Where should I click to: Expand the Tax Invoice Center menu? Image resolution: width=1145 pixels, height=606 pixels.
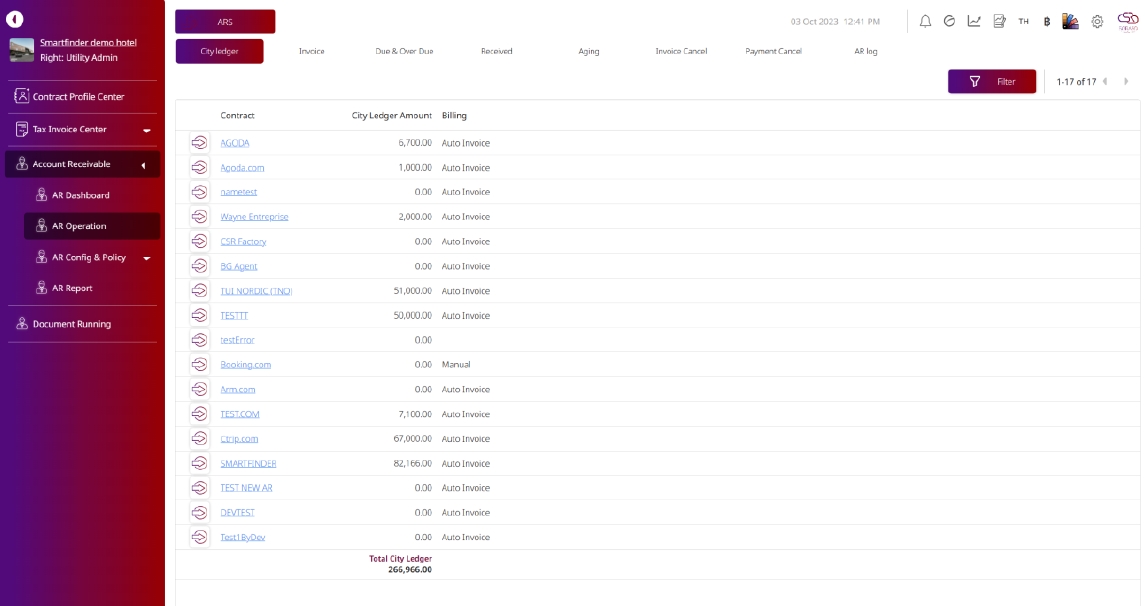pyautogui.click(x=146, y=130)
